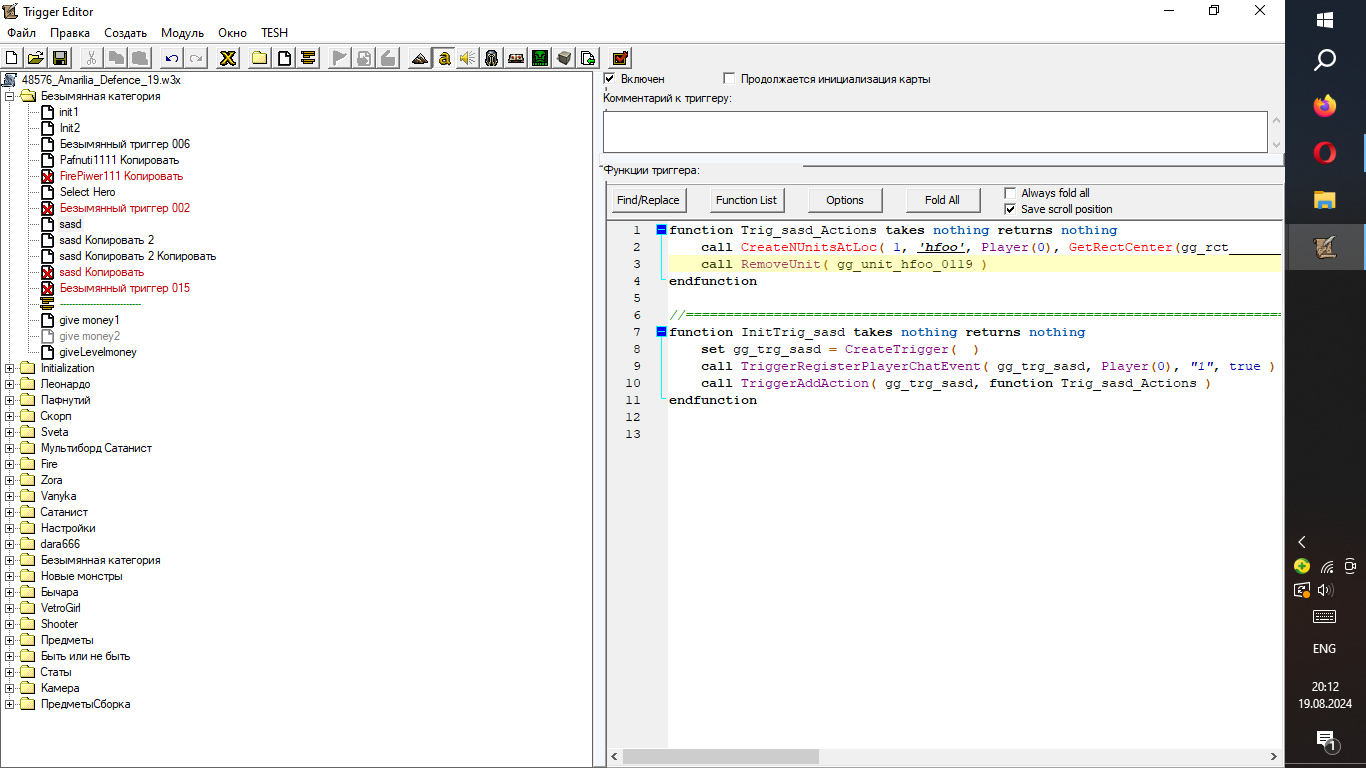Screen dimensions: 1366x768
Task: Collapse the first Безымянная категория folder
Action: pos(10,96)
